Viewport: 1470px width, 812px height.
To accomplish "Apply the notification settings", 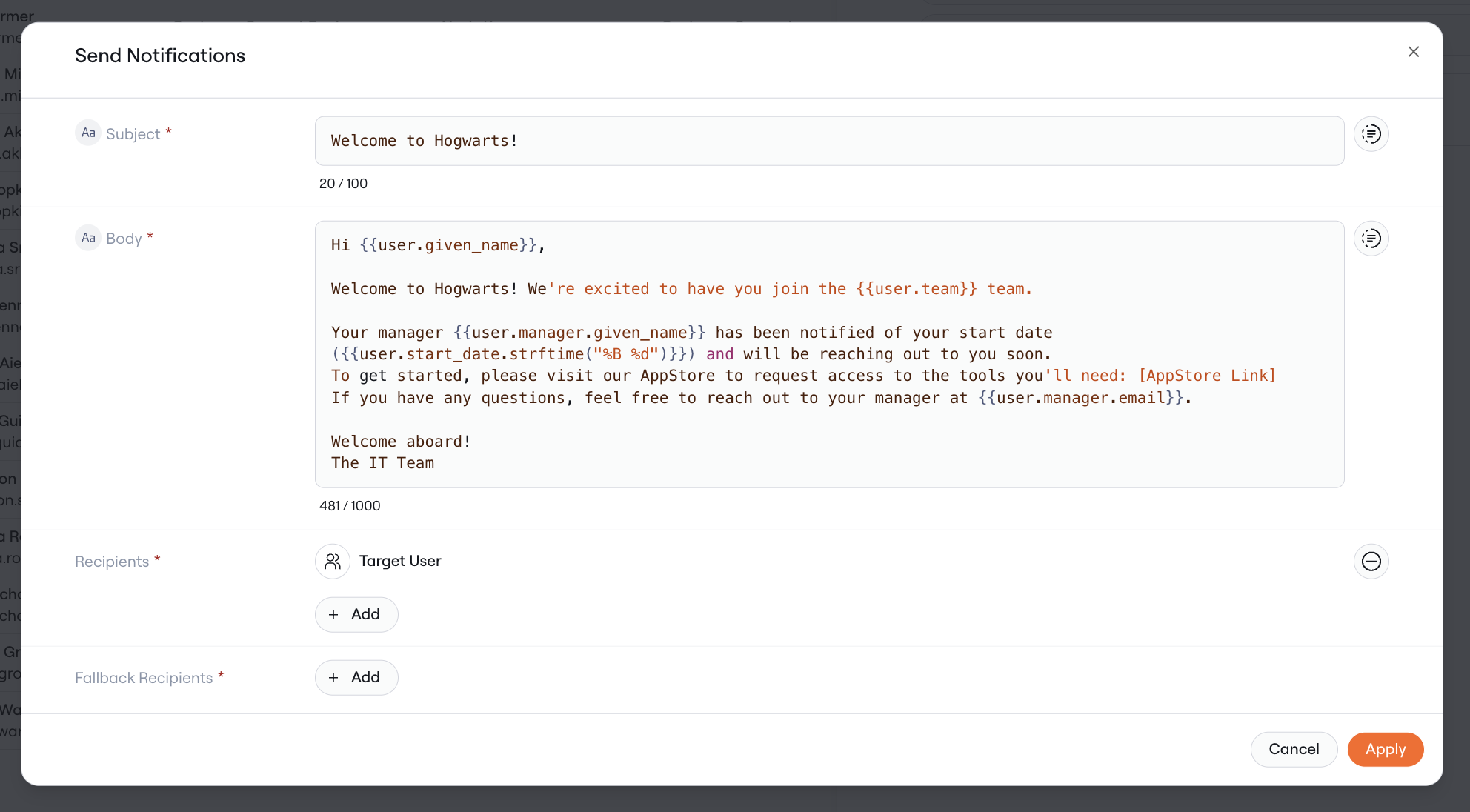I will click(1385, 750).
